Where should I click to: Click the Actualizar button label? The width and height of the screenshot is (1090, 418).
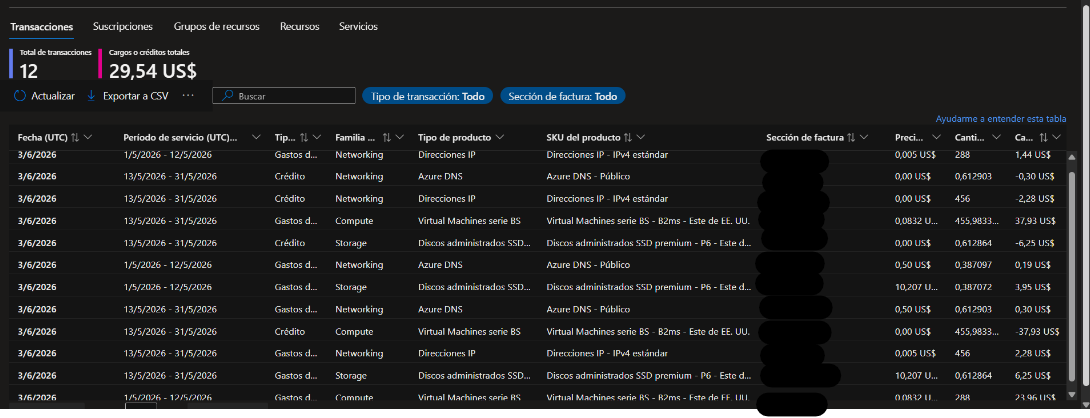pos(53,96)
